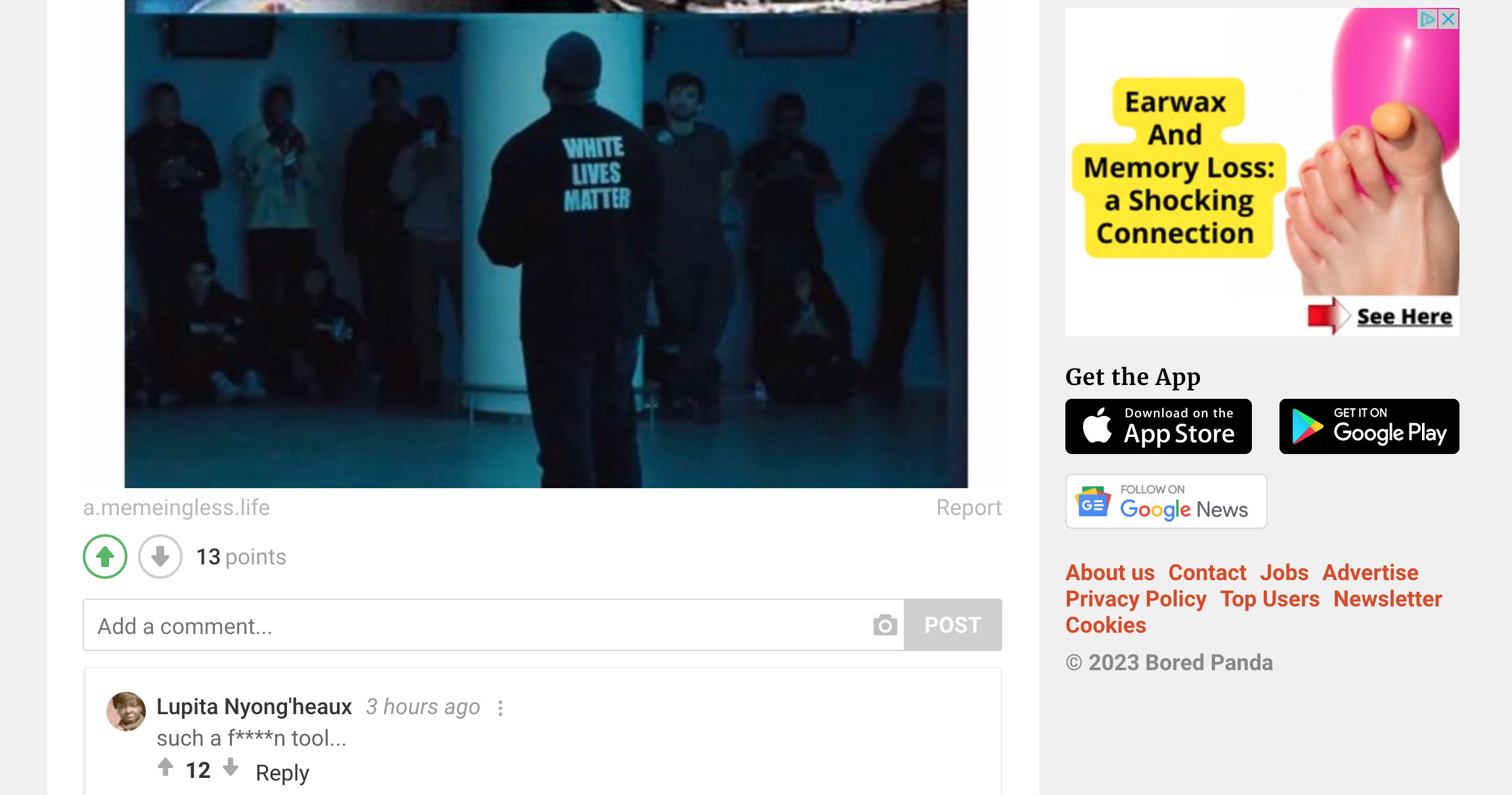The image size is (1512, 795).
Task: Get it on Google Play badge
Action: point(1369,426)
